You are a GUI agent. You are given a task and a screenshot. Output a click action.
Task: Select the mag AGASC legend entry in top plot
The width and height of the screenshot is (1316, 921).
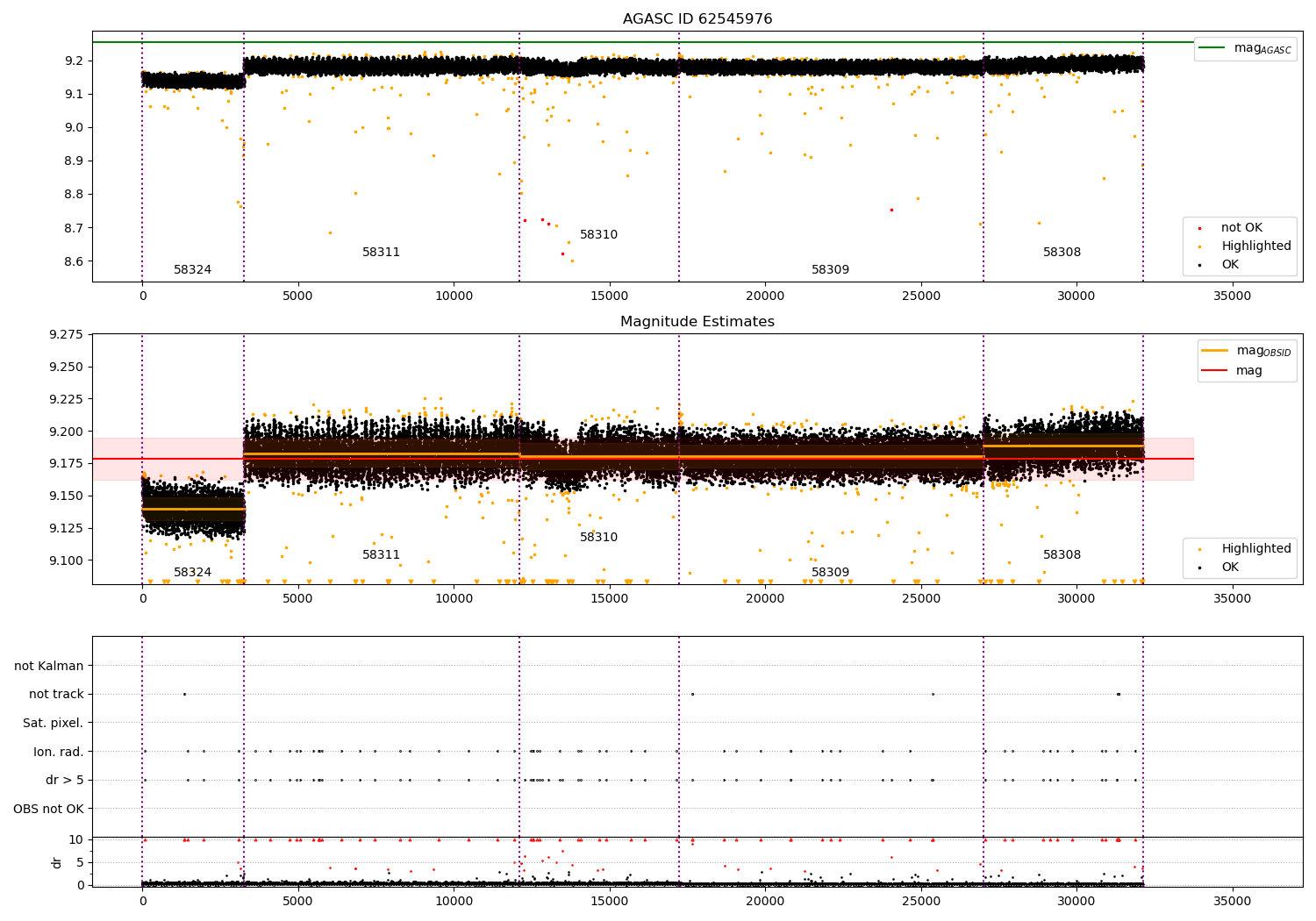[1246, 48]
